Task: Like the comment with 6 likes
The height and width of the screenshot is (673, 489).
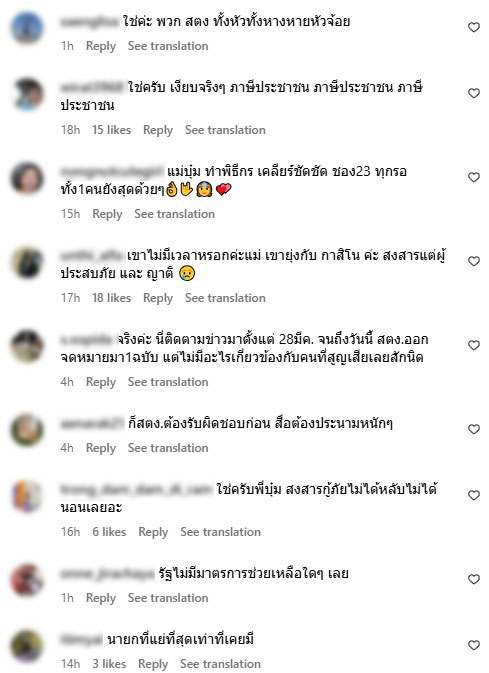Action: pos(474,495)
